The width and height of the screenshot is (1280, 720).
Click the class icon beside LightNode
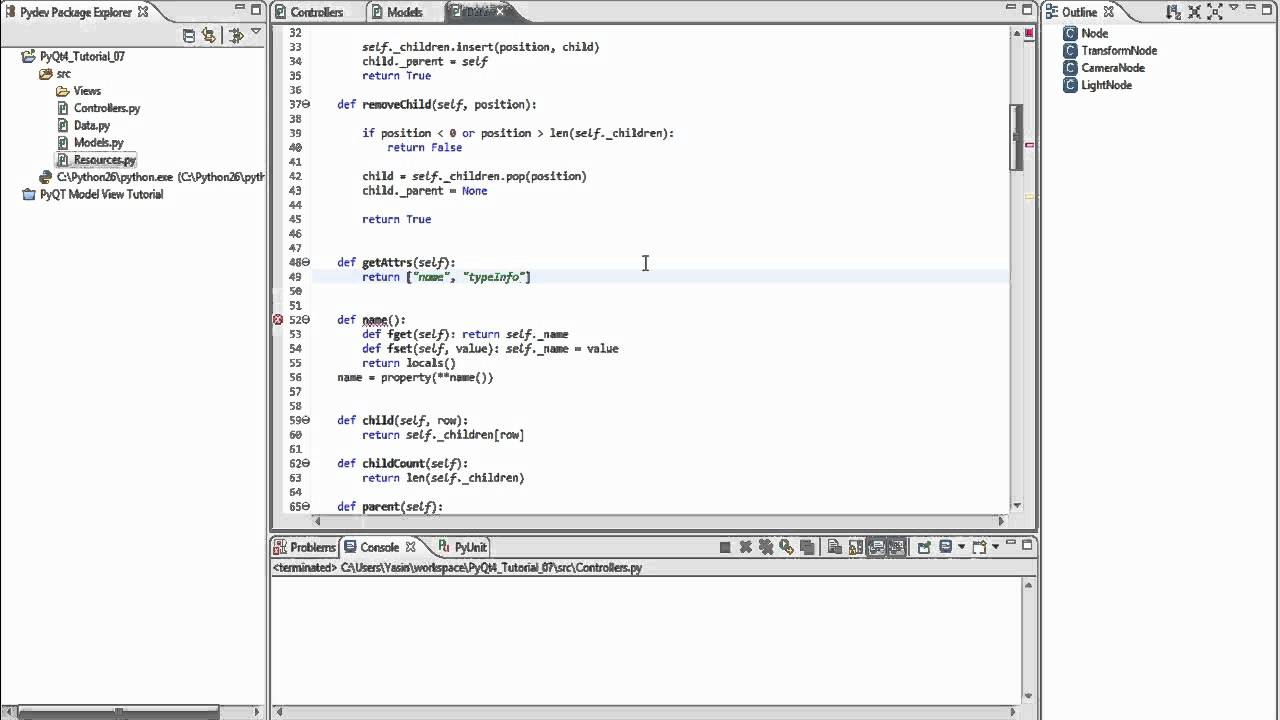click(x=1071, y=85)
